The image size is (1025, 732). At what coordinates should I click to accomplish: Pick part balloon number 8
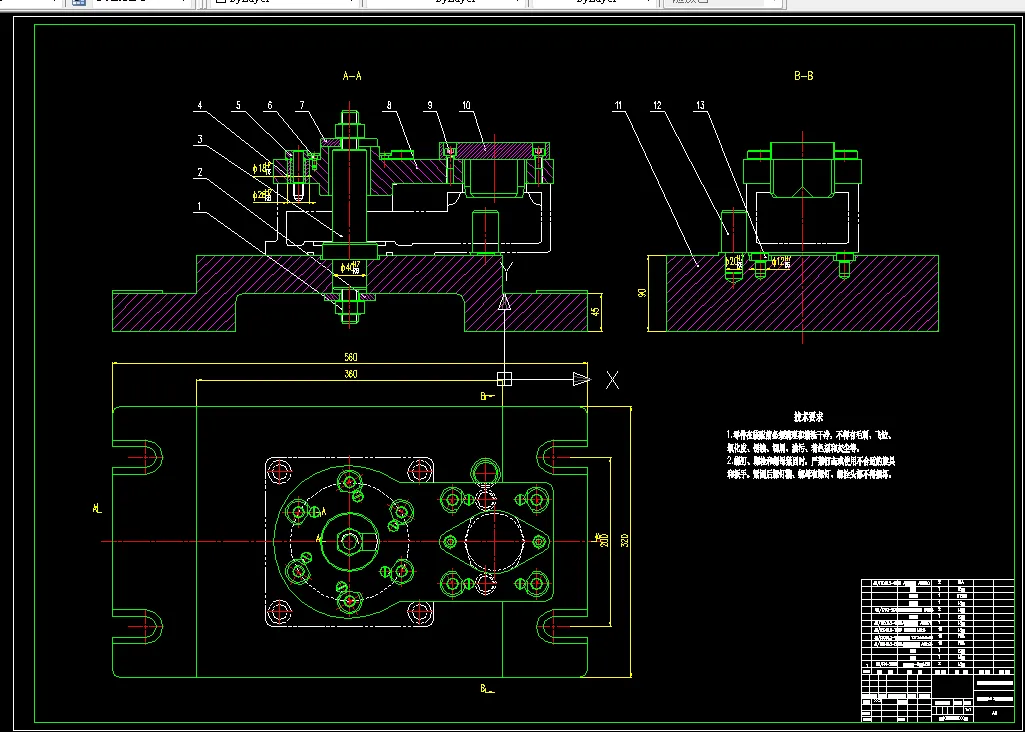tap(389, 105)
